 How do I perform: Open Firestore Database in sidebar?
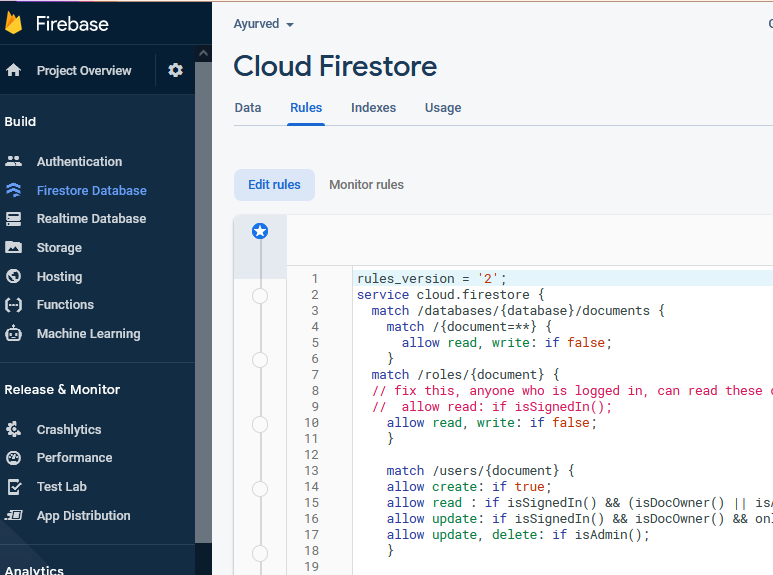pos(92,190)
